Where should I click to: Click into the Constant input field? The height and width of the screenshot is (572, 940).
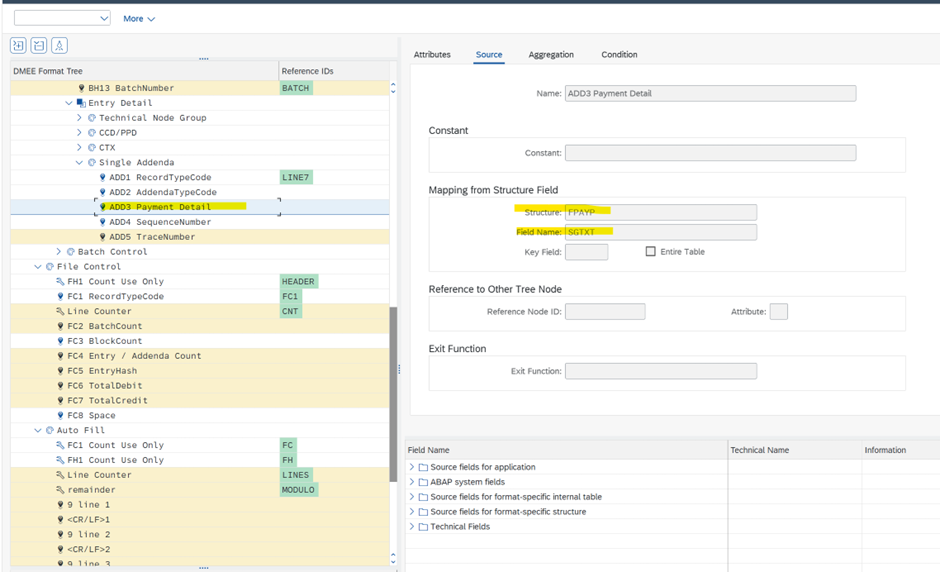[x=710, y=153]
